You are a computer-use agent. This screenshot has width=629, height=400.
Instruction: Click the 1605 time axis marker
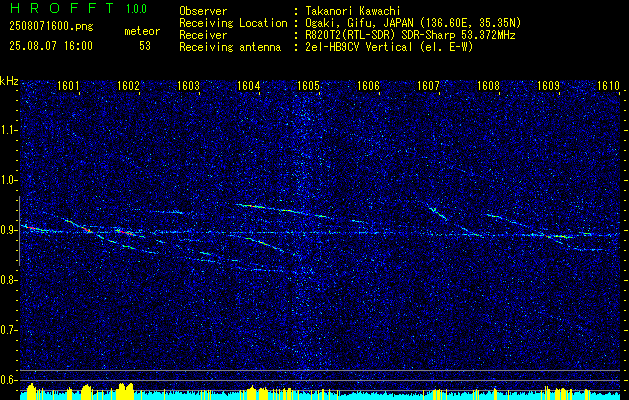(x=308, y=86)
